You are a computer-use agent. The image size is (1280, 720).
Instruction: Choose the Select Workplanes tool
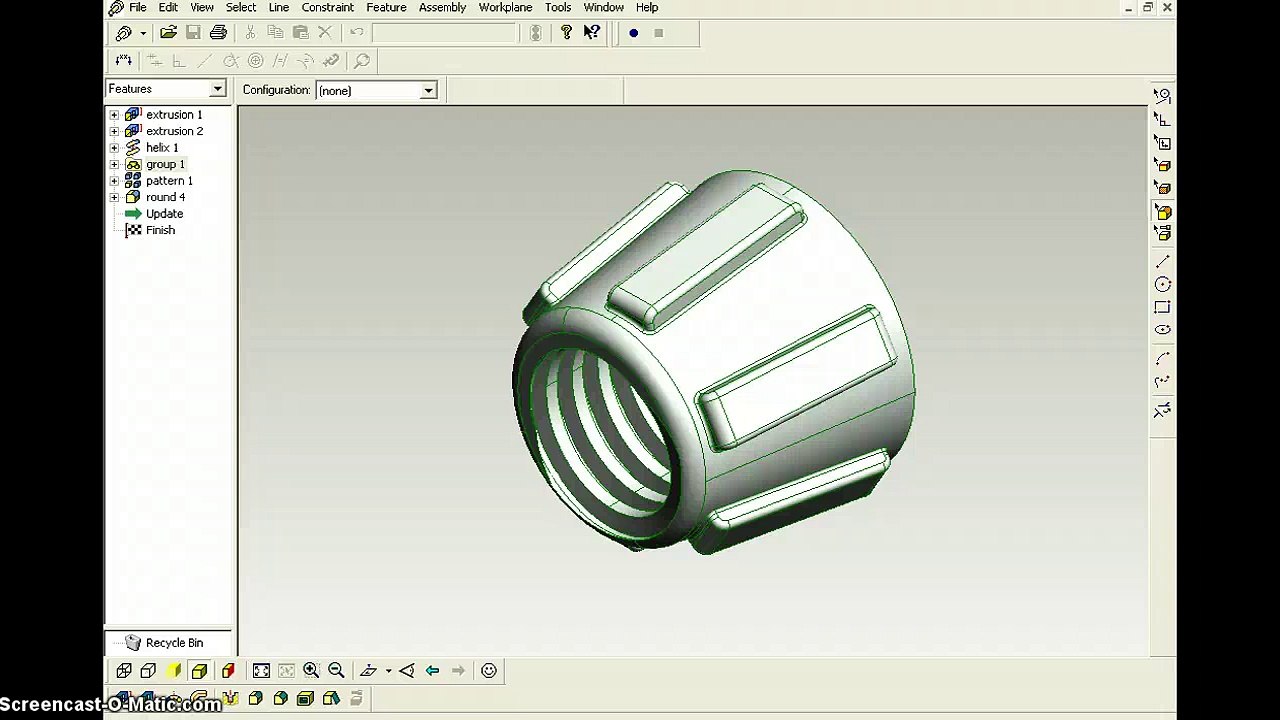pyautogui.click(x=1162, y=143)
